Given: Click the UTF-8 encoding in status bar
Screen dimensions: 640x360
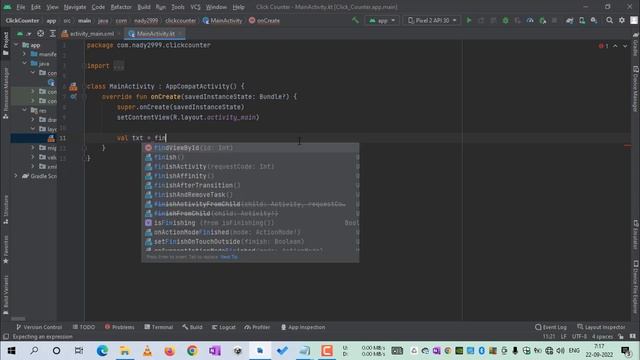Looking at the screenshot, I should click(579, 336).
